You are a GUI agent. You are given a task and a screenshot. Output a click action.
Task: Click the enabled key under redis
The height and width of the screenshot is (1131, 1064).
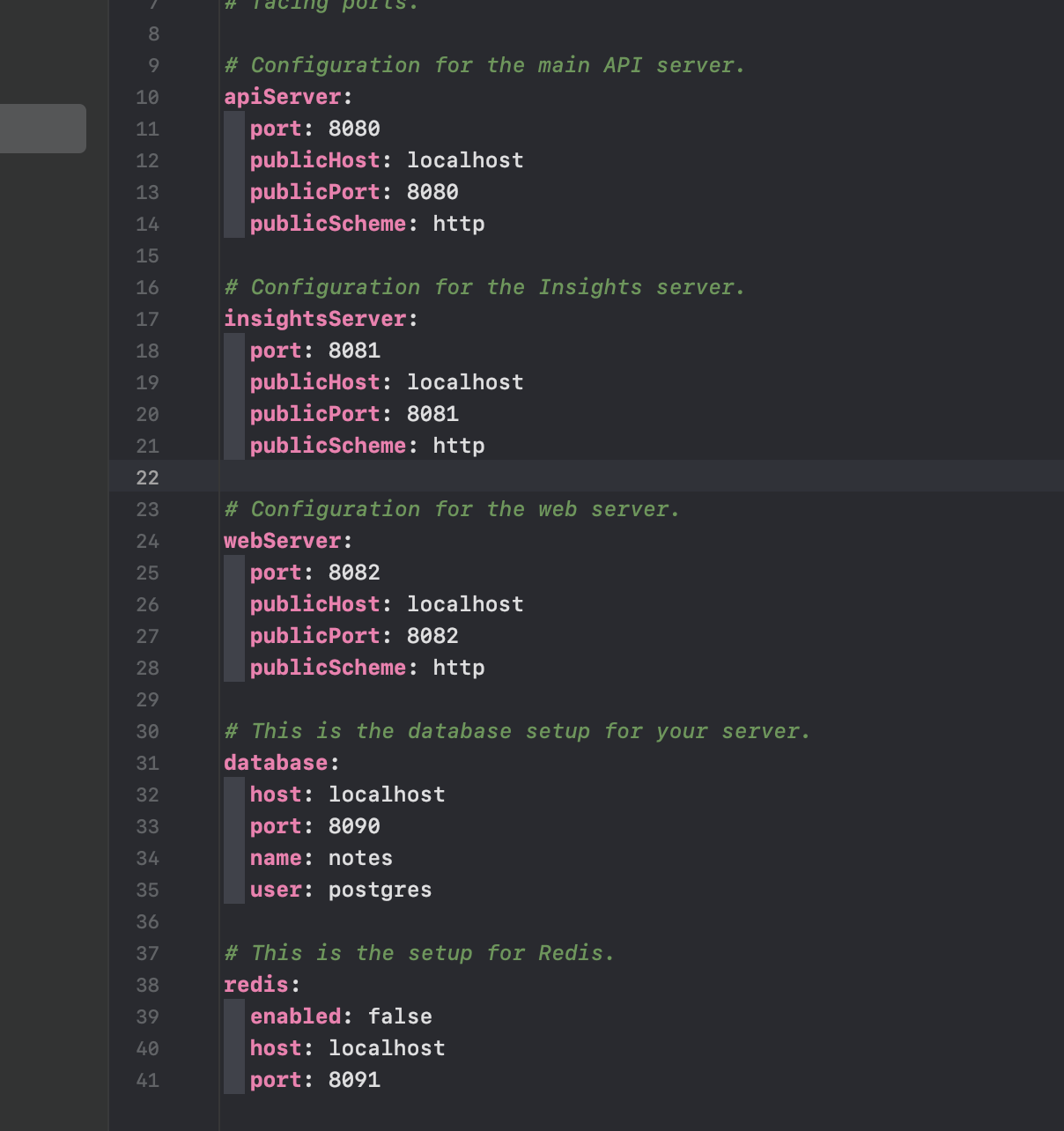point(295,1016)
